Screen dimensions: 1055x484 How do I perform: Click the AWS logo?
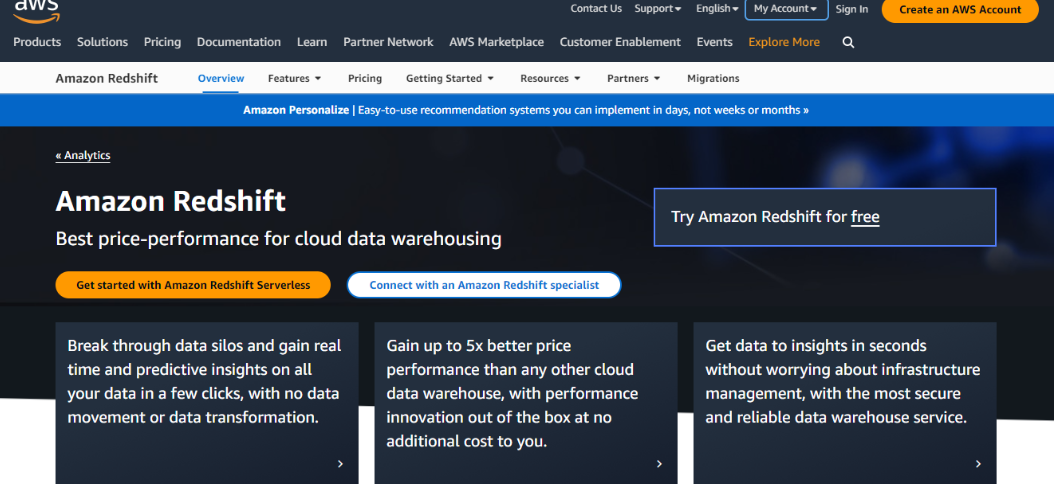36,8
